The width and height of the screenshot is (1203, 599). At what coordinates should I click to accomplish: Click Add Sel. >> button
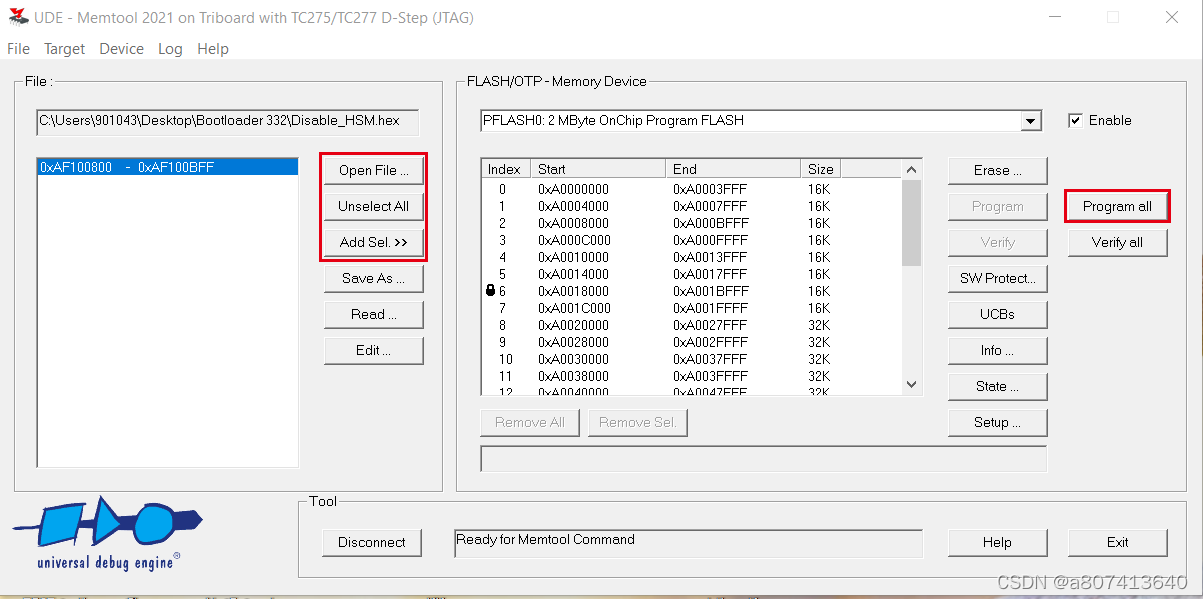[374, 243]
